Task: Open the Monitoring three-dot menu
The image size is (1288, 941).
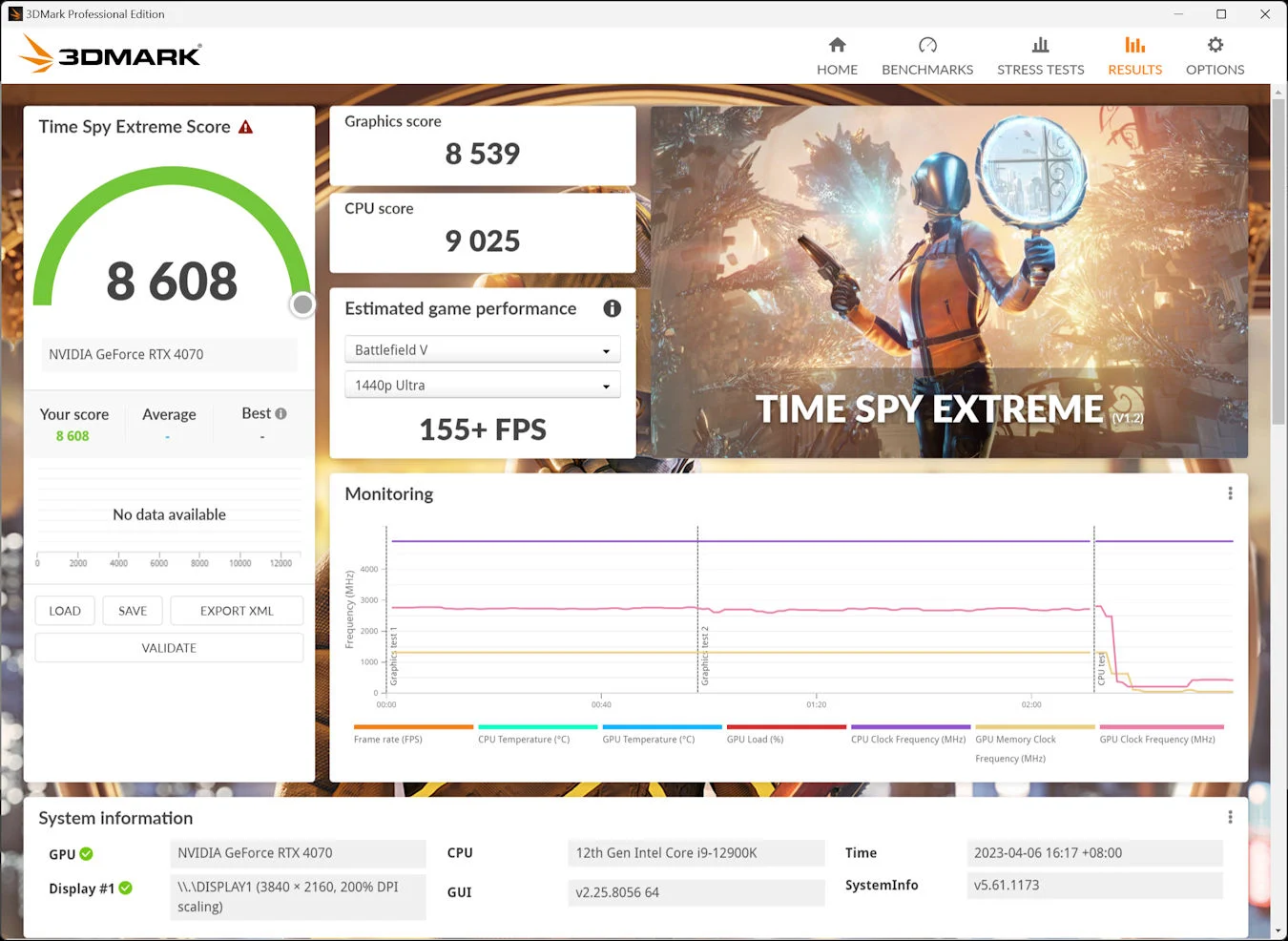Action: click(1230, 493)
